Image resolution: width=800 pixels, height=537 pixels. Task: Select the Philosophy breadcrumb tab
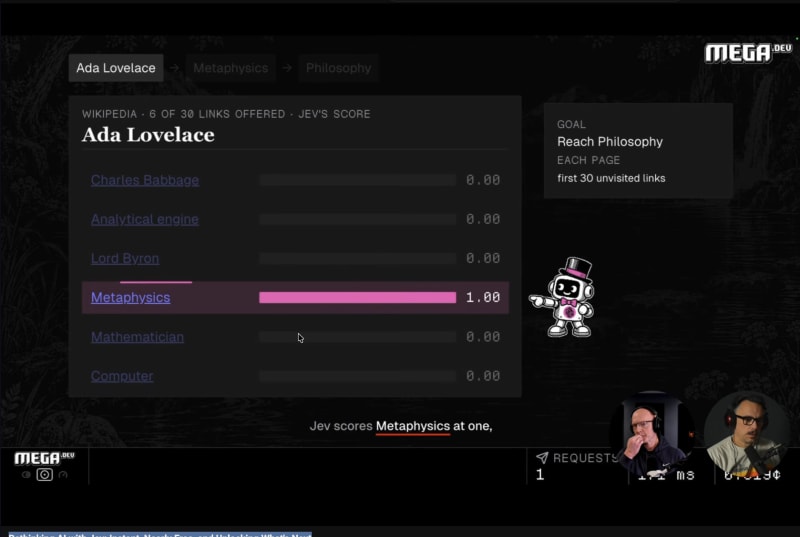[338, 68]
